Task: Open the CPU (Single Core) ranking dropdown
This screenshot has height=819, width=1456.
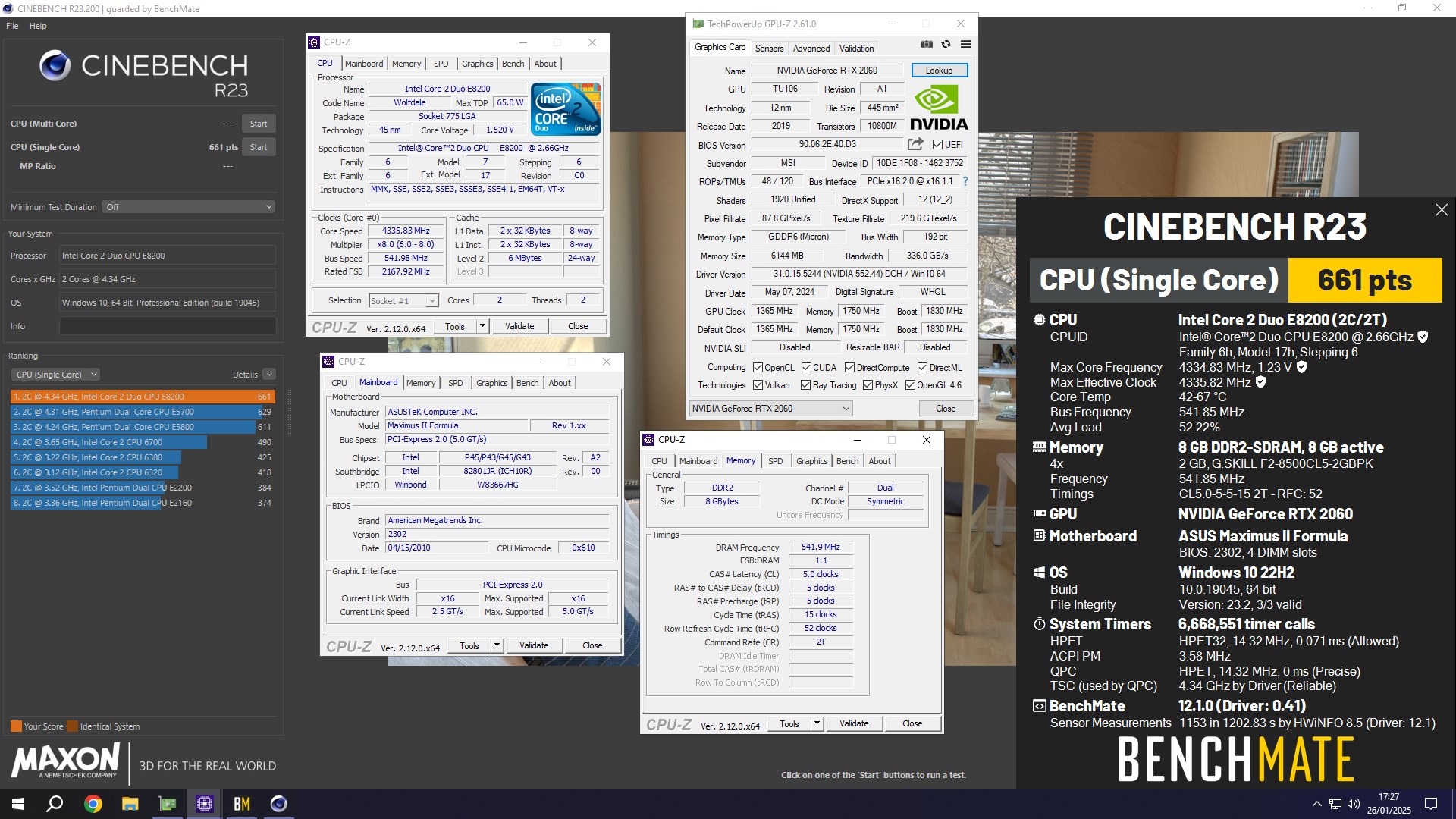Action: tap(55, 375)
